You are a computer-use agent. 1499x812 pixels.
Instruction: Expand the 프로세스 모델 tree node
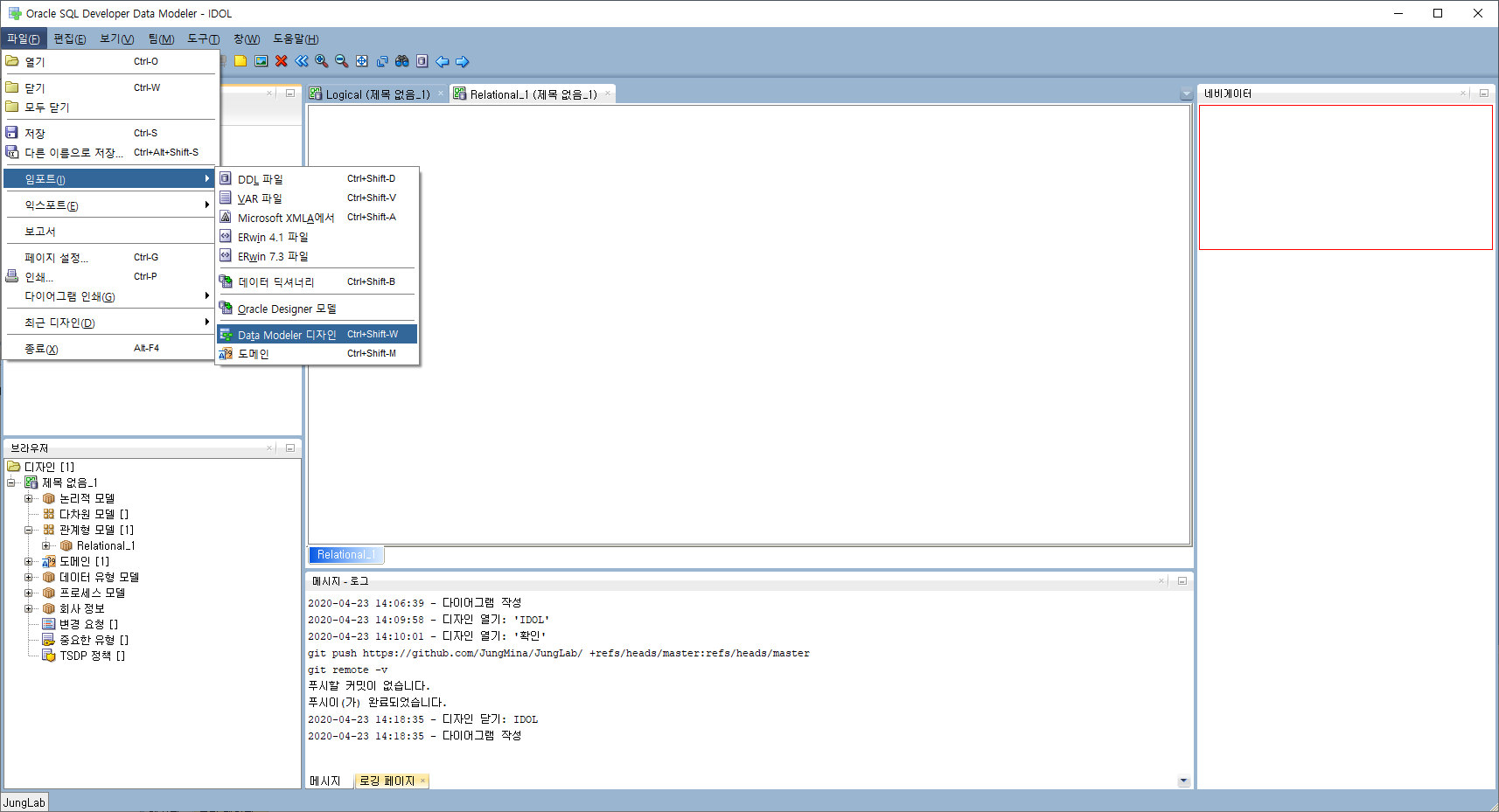[29, 593]
